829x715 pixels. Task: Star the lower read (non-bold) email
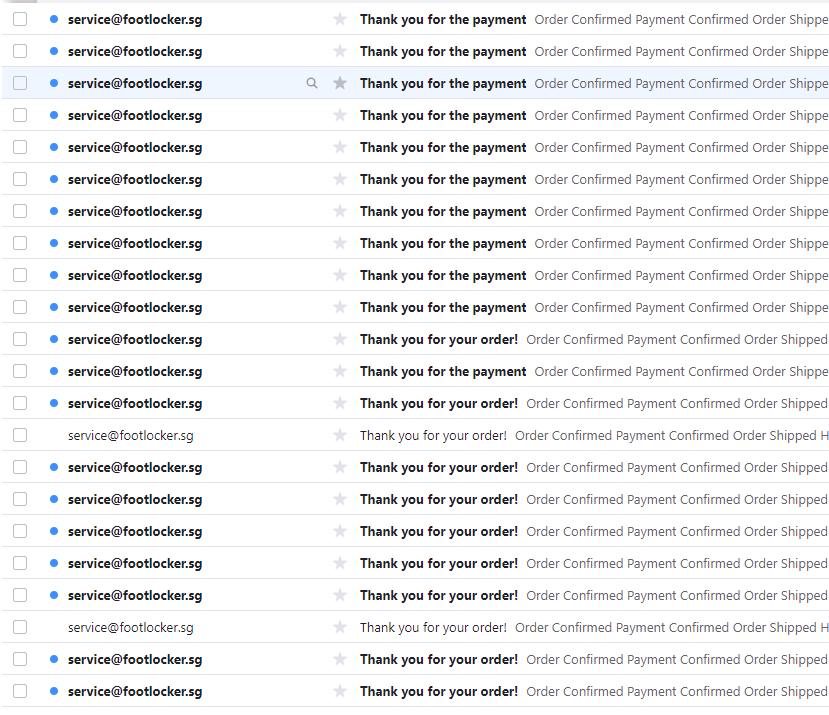340,627
